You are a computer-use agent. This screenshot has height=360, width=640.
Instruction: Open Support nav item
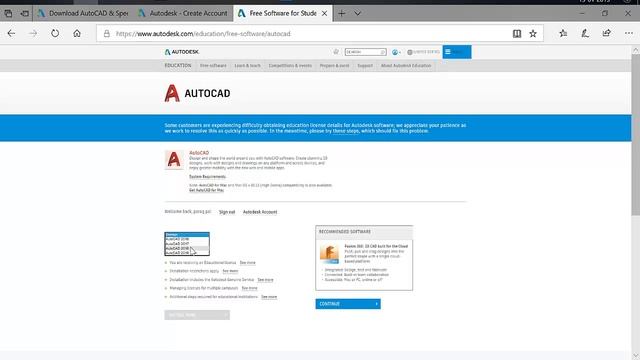click(x=365, y=65)
